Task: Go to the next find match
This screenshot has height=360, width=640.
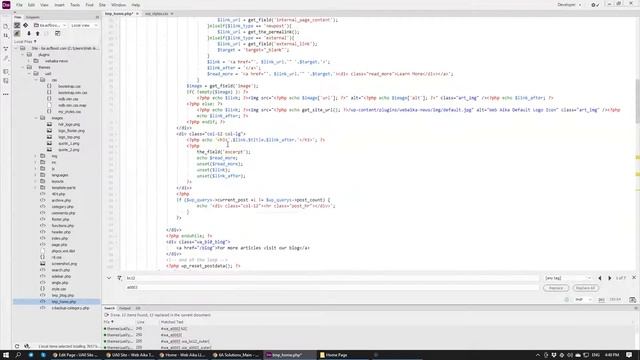Action: (610, 278)
